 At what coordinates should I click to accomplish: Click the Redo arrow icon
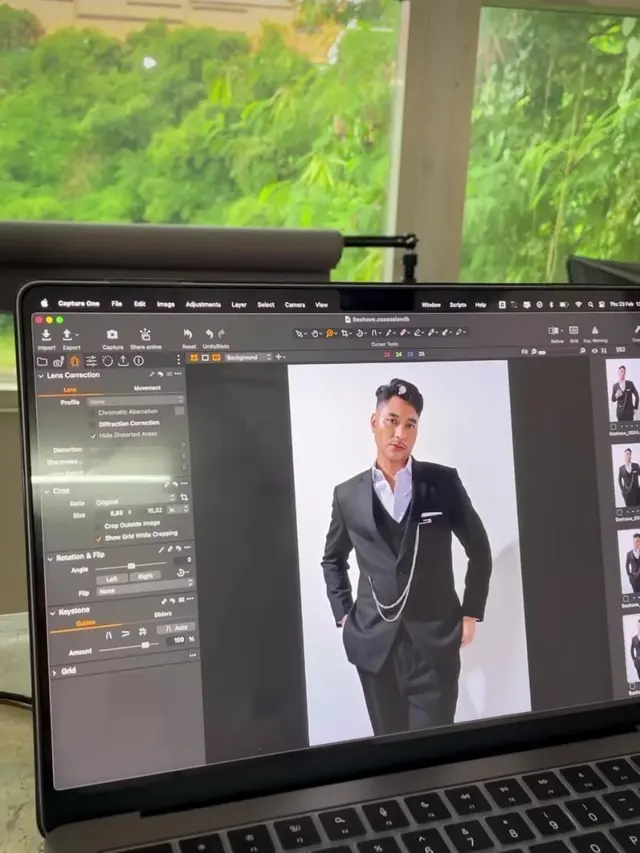pos(221,333)
